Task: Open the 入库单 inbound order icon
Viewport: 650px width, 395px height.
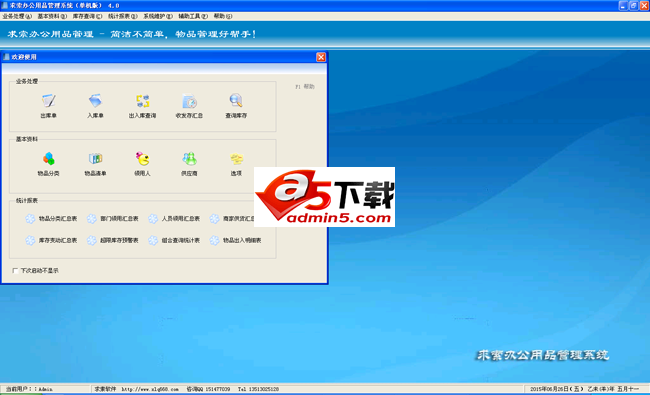Action: (x=95, y=101)
